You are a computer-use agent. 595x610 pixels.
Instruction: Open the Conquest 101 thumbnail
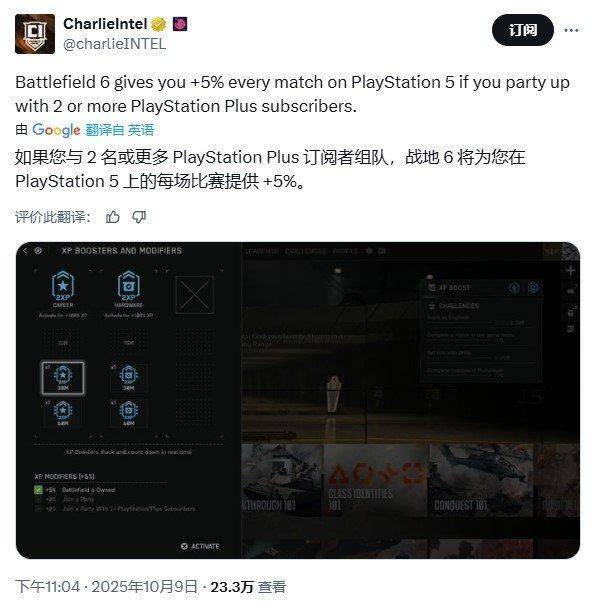pos(481,480)
